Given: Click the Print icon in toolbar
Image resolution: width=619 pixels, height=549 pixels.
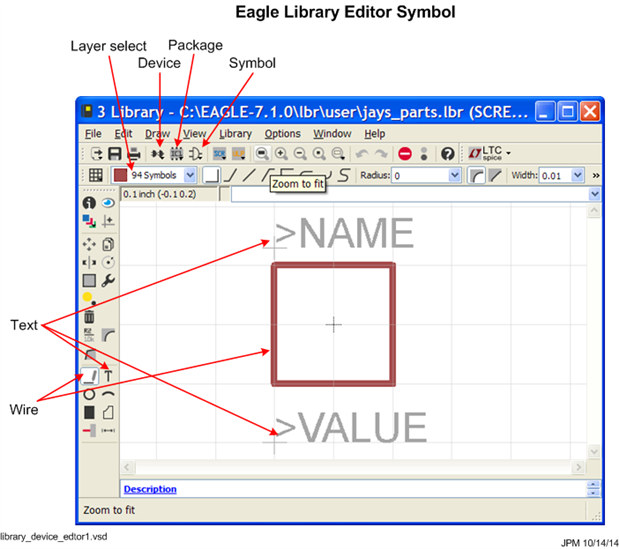Looking at the screenshot, I should pyautogui.click(x=134, y=154).
